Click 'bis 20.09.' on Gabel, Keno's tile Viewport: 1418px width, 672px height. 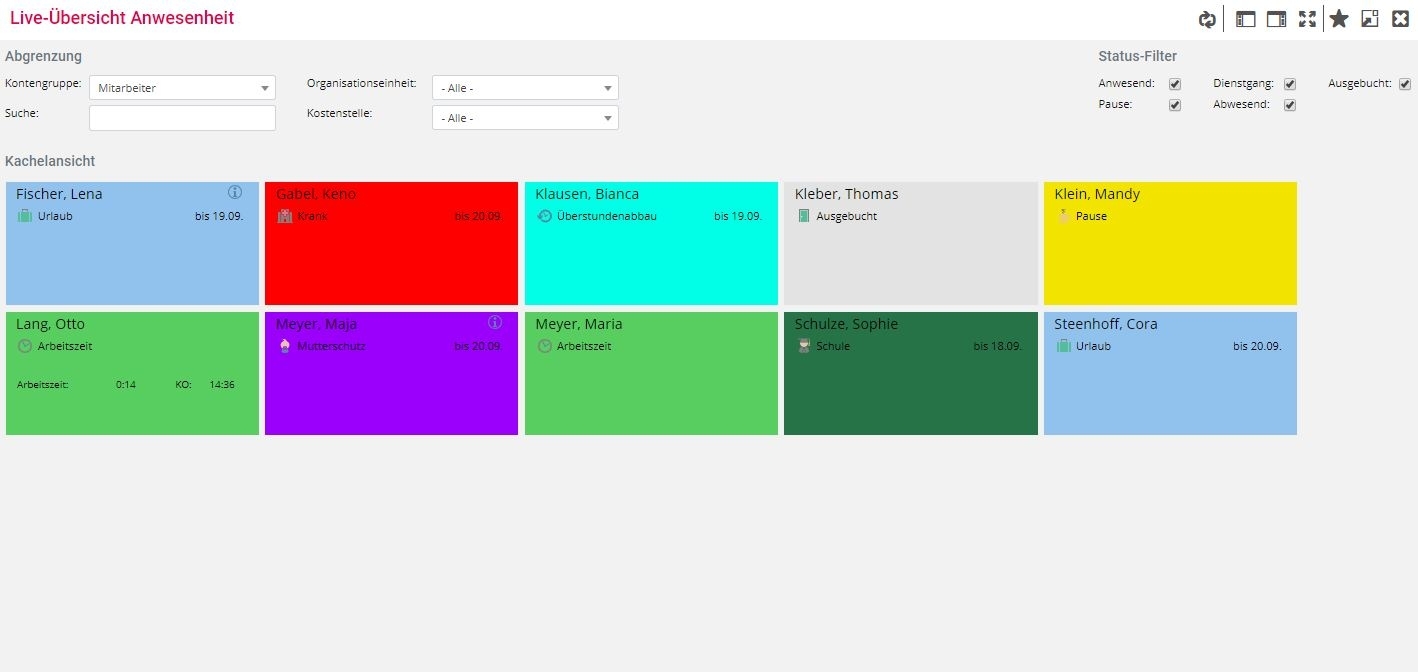pos(478,216)
